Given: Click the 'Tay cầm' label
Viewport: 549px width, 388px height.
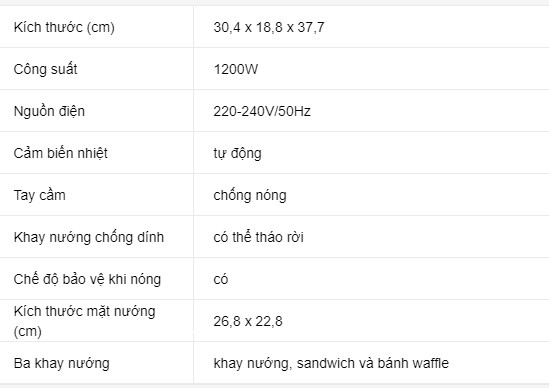Looking at the screenshot, I should (x=40, y=195).
